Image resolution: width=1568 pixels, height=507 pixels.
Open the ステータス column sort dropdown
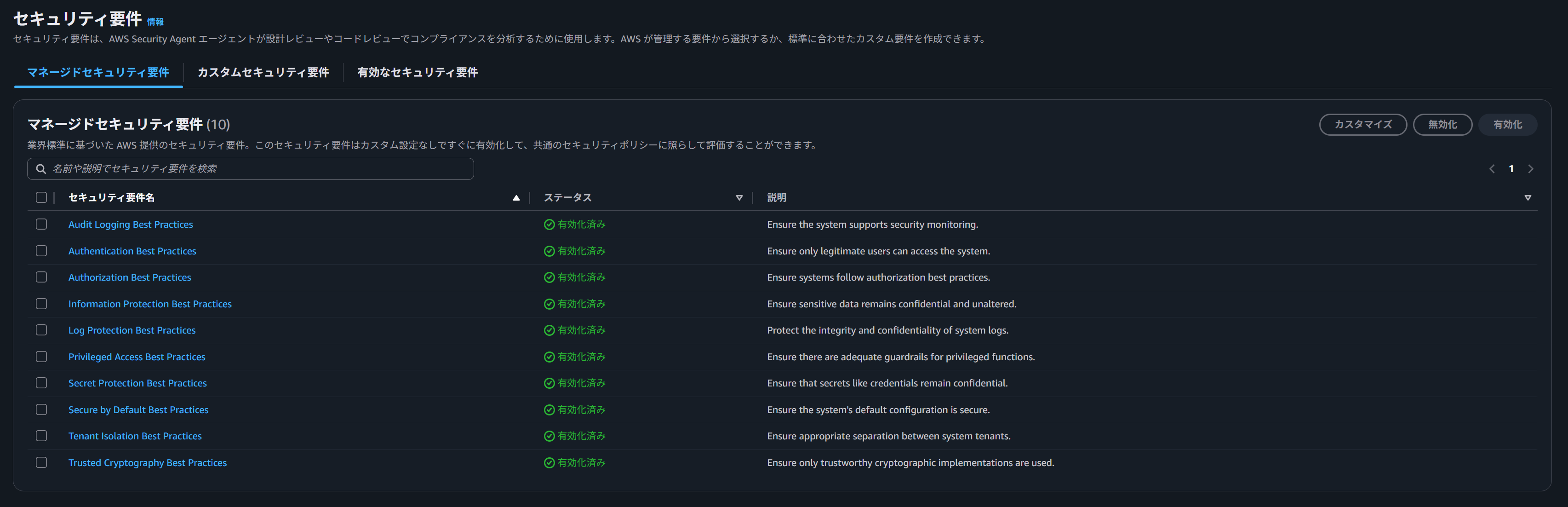coord(738,197)
